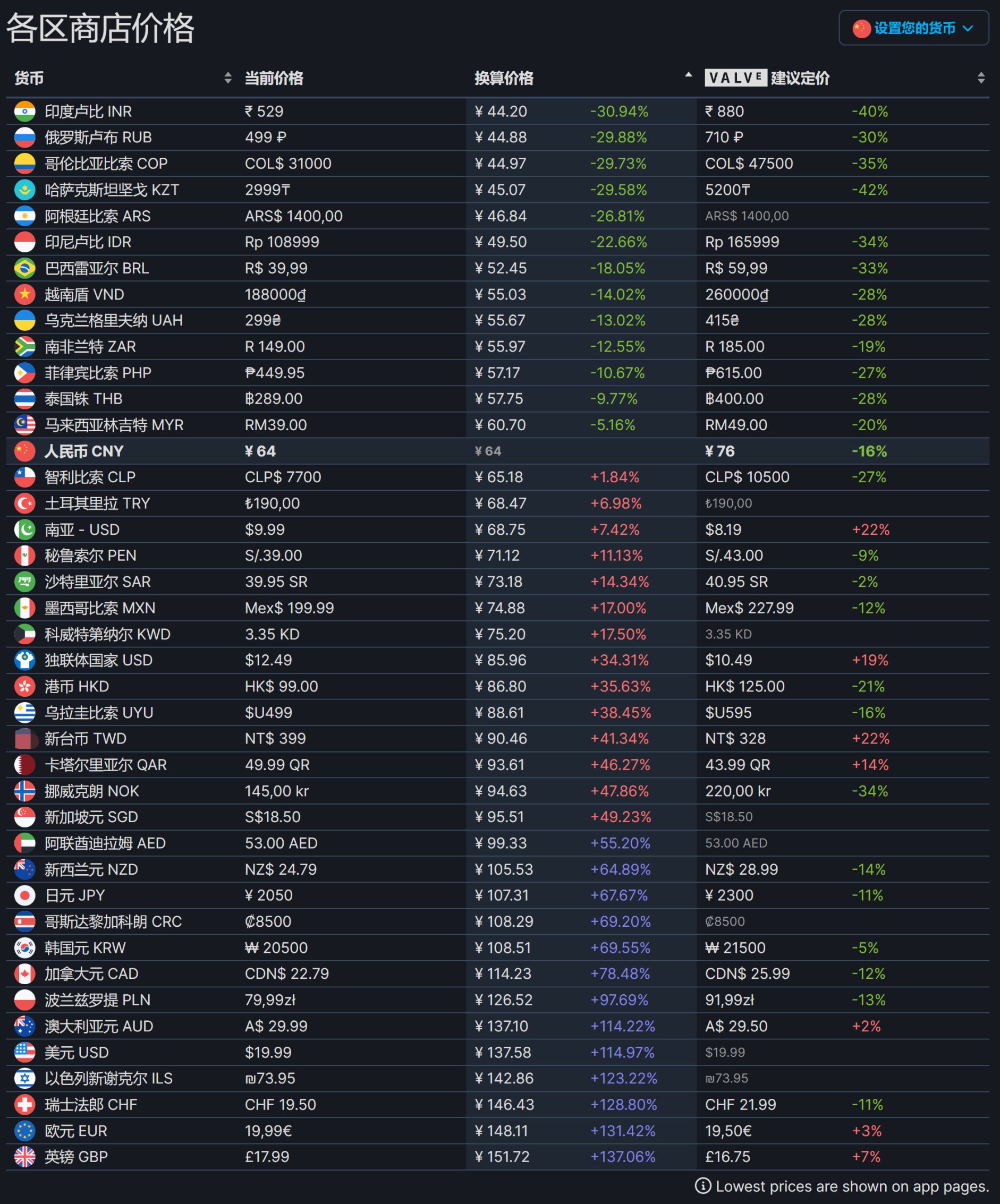Click the ARS$ 1400,00 current price
This screenshot has width=1000, height=1204.
pyautogui.click(x=294, y=216)
